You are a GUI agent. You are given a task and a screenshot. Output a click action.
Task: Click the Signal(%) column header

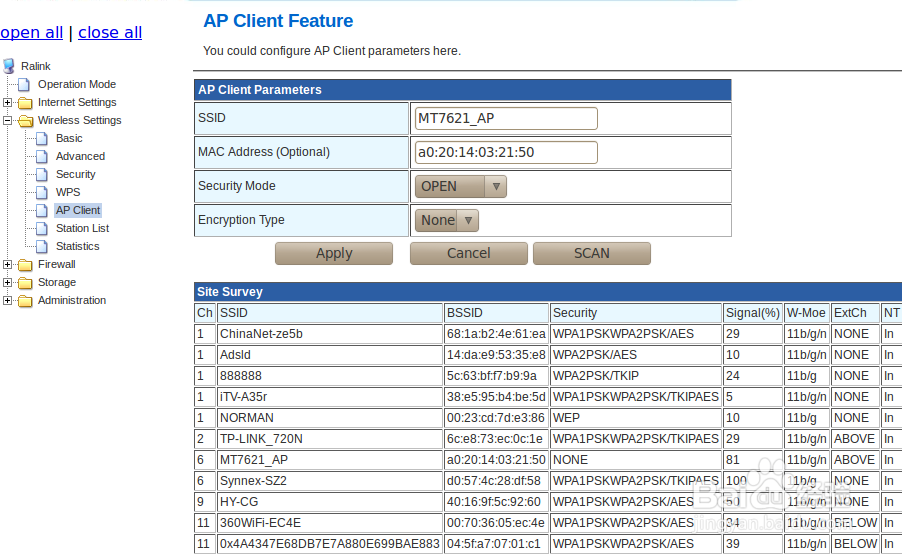pyautogui.click(x=752, y=313)
